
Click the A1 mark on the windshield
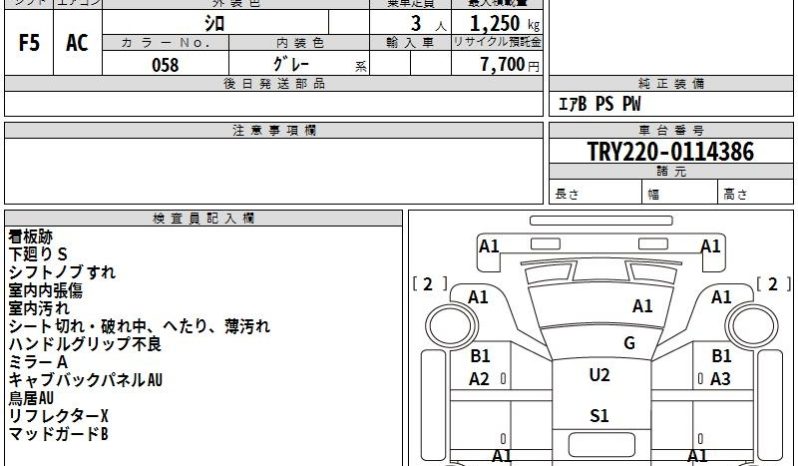(x=642, y=306)
